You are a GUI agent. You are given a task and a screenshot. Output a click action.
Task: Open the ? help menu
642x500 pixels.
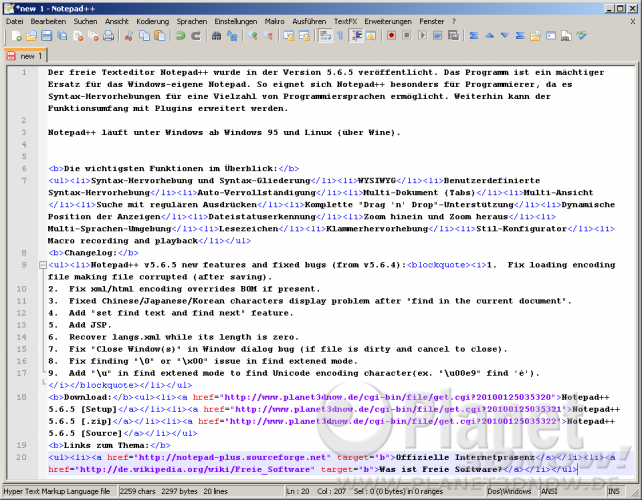pos(454,21)
